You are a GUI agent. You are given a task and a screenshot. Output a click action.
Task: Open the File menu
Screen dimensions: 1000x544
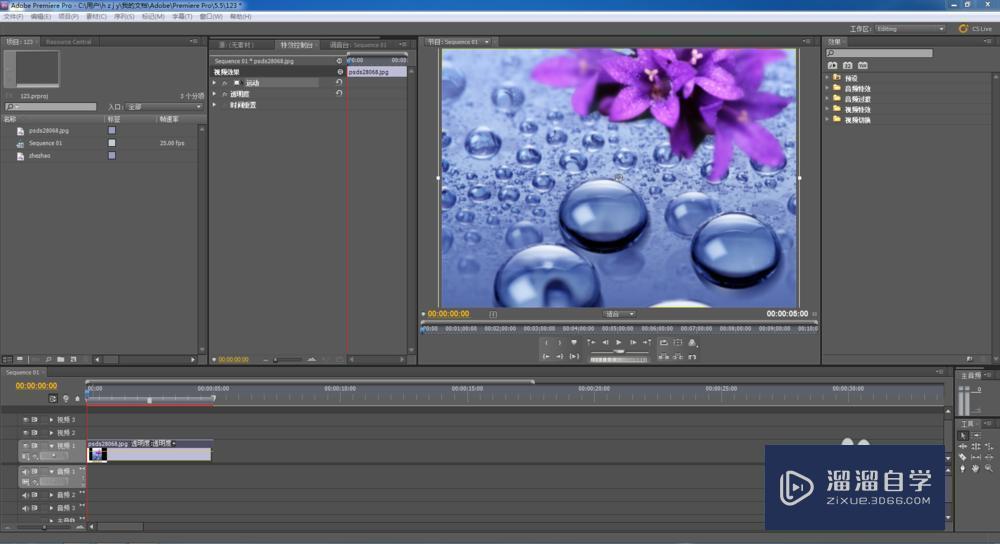(13, 17)
